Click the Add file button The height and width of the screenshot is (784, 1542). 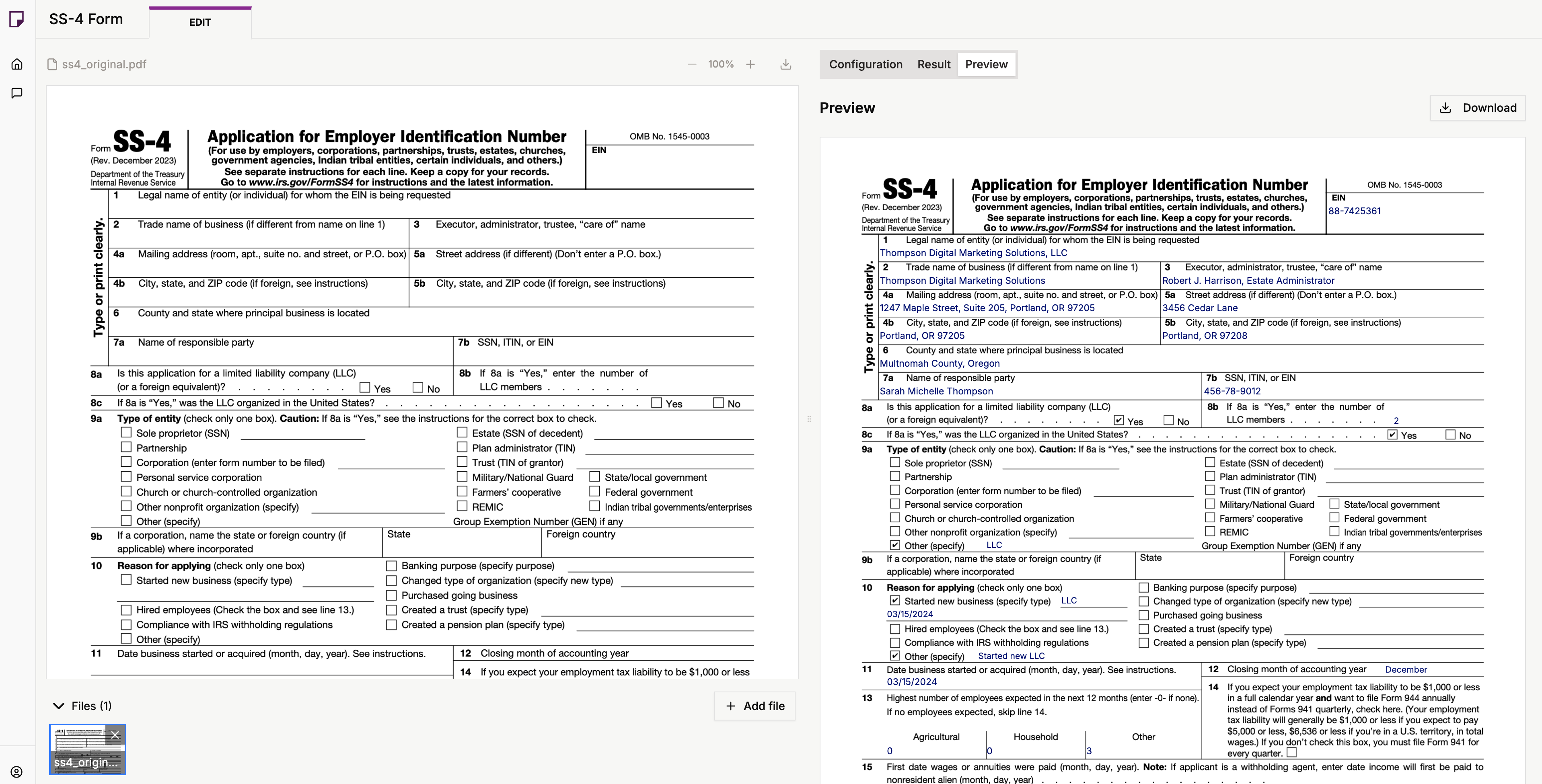click(x=754, y=706)
